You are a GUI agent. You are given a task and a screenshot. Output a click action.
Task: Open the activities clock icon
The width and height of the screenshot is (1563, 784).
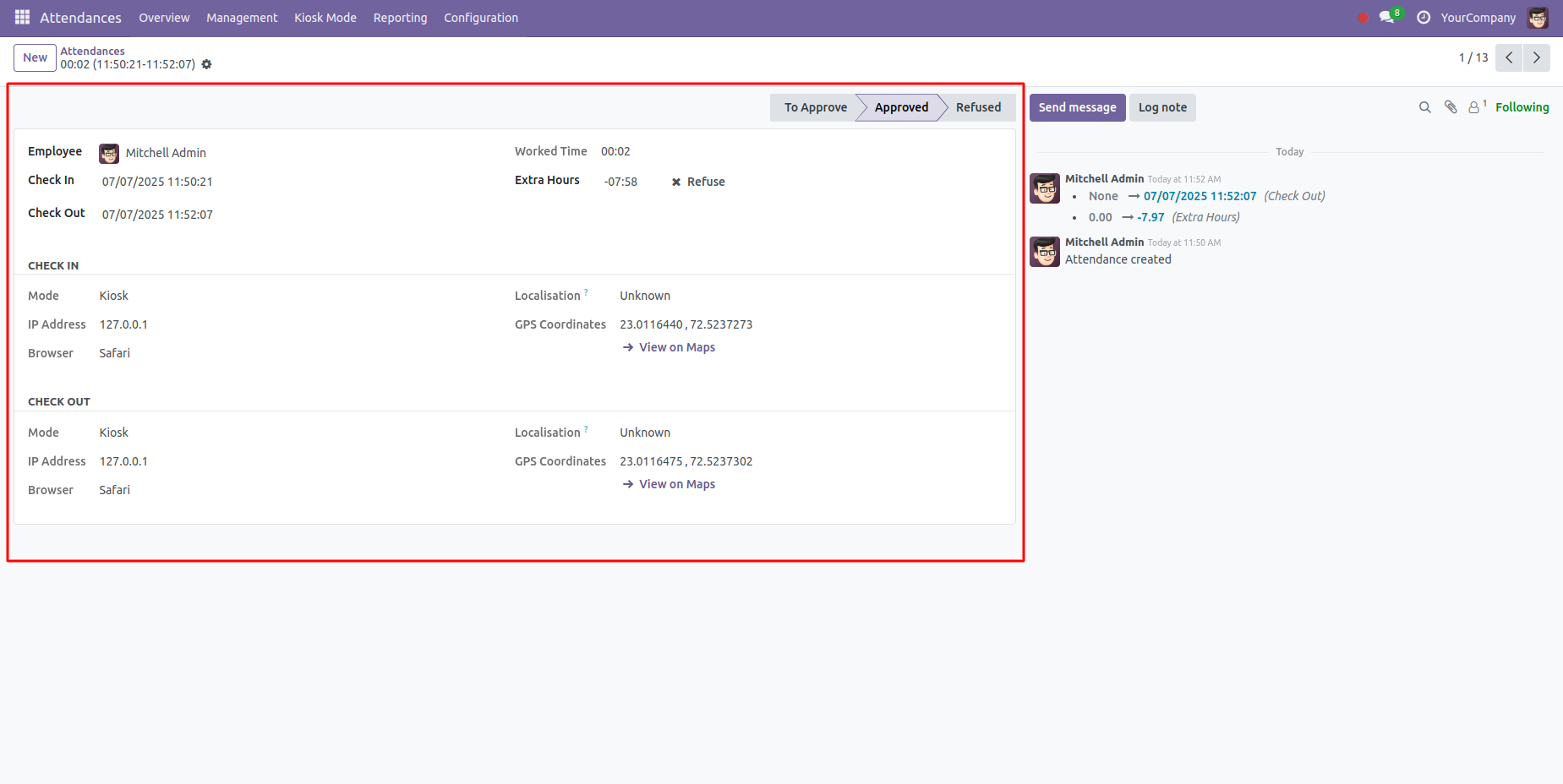[x=1424, y=18]
